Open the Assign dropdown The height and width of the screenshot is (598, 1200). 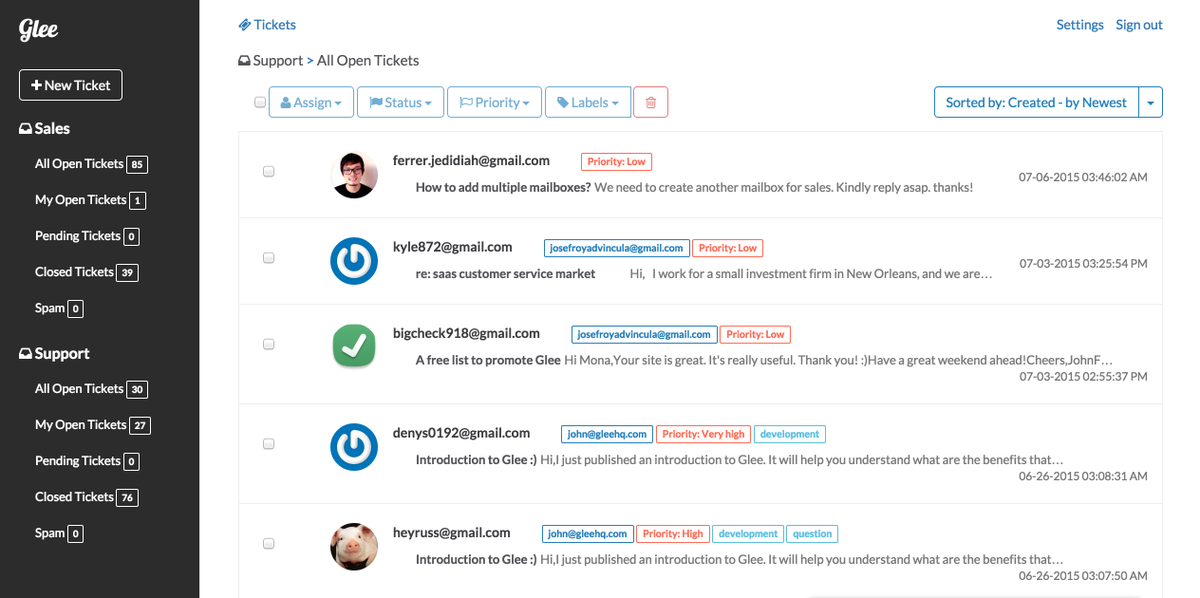(311, 102)
